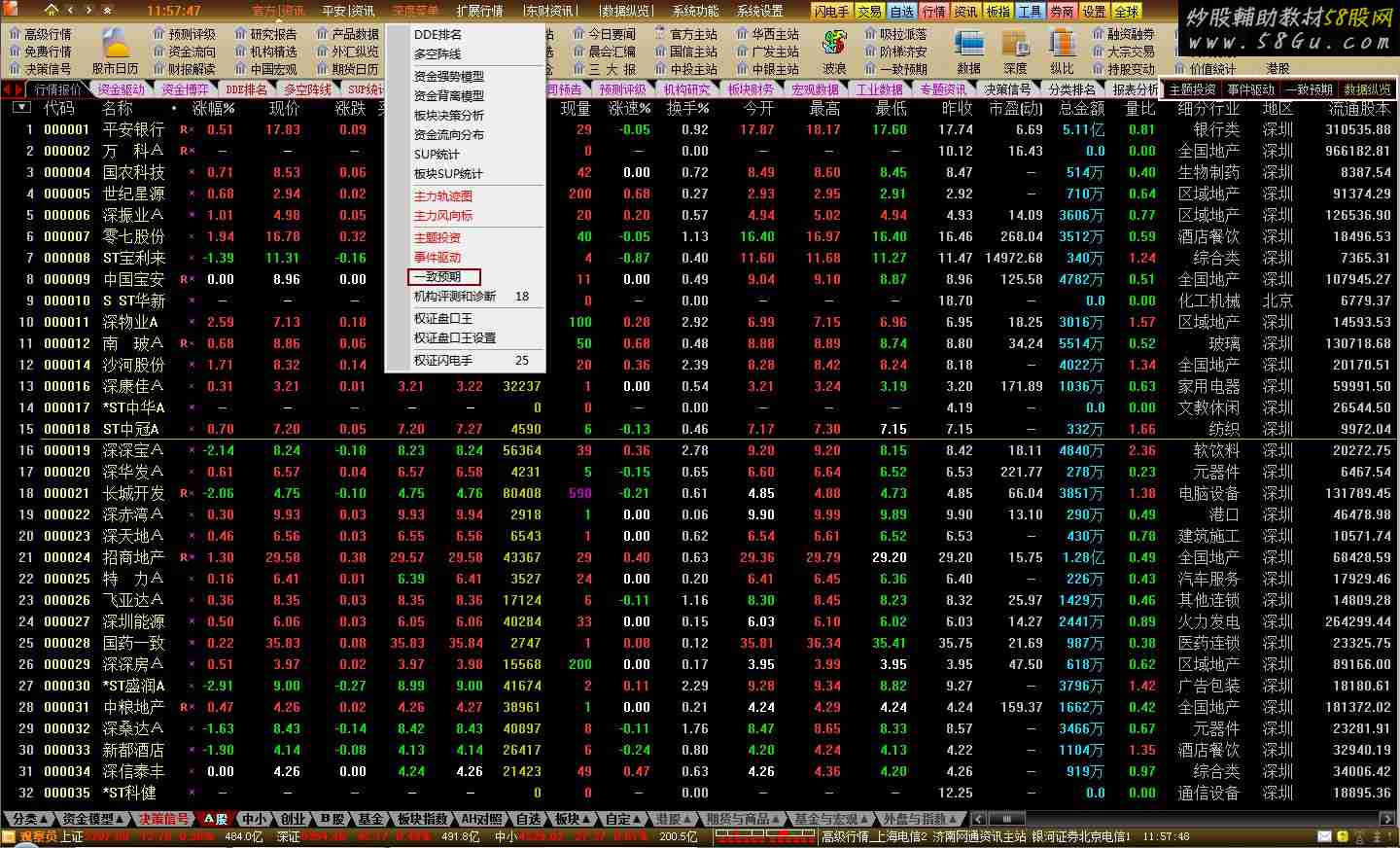Click icon beside 免费行情
Screen dimensions: 1400x848
pyautogui.click(x=15, y=51)
